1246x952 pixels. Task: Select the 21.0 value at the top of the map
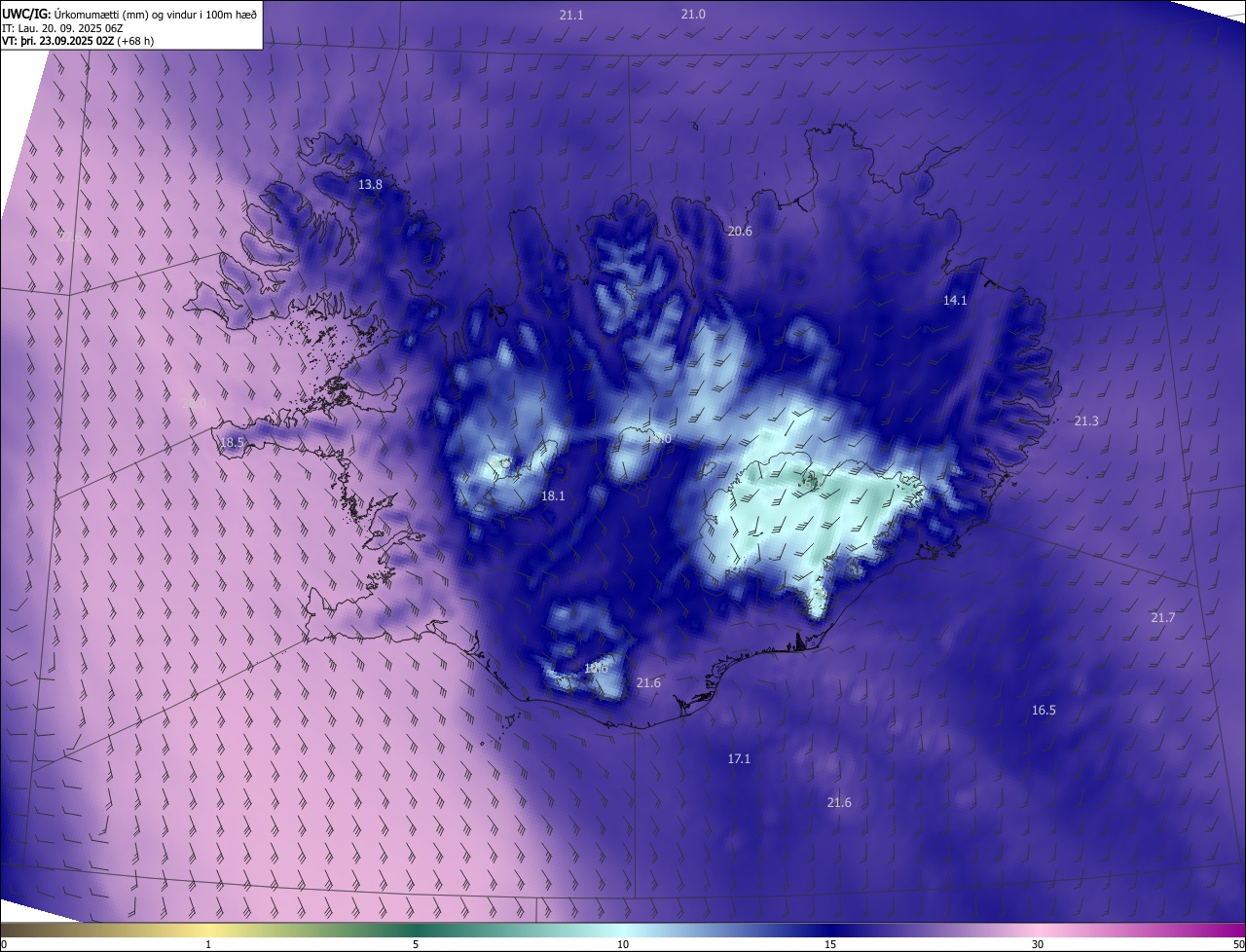[693, 14]
